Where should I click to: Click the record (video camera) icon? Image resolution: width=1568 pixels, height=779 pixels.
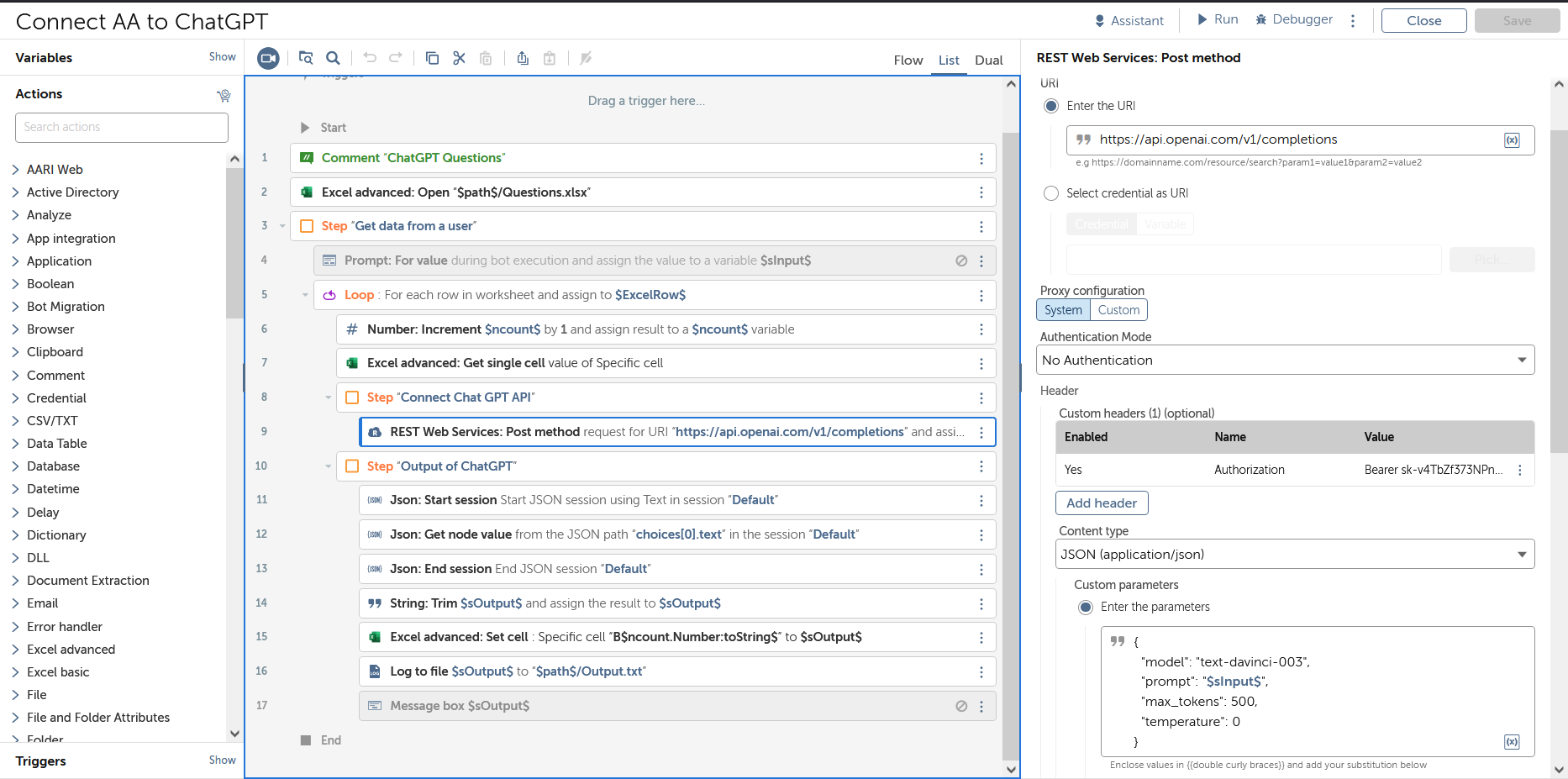[x=268, y=58]
